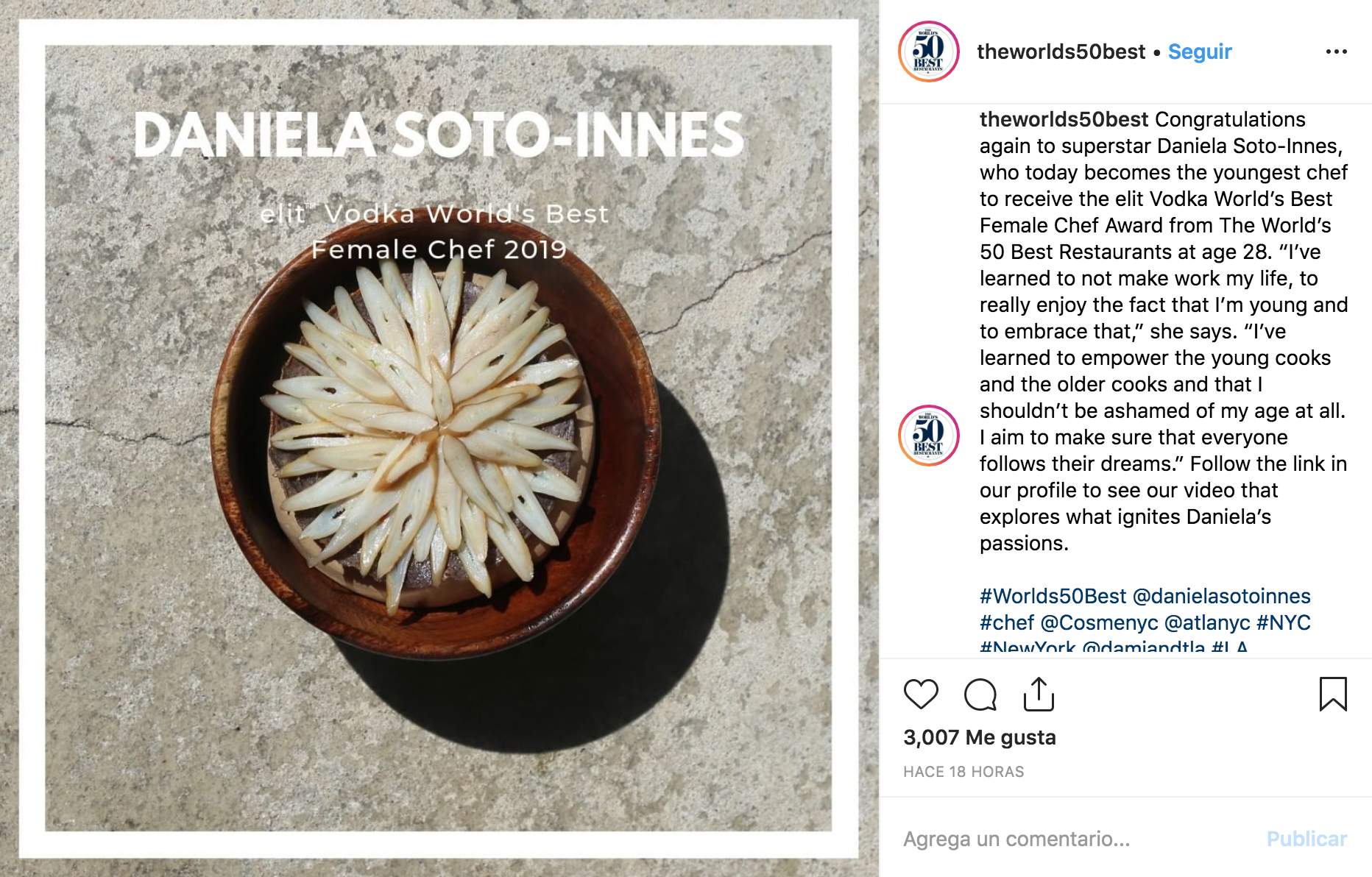Go to the @Cosmenyc profile mention

click(1099, 622)
